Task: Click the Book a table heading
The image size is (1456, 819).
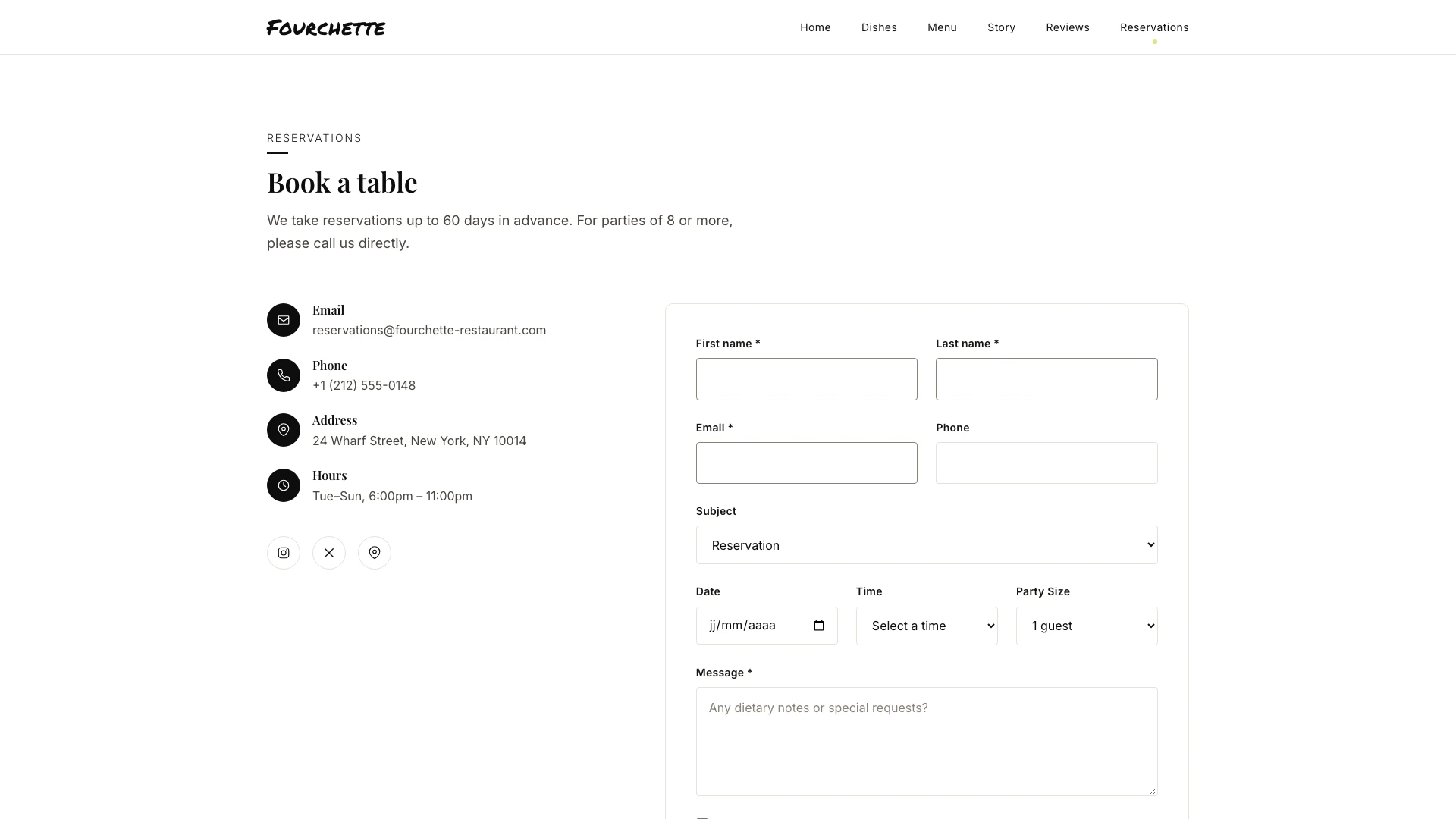Action: (x=342, y=183)
